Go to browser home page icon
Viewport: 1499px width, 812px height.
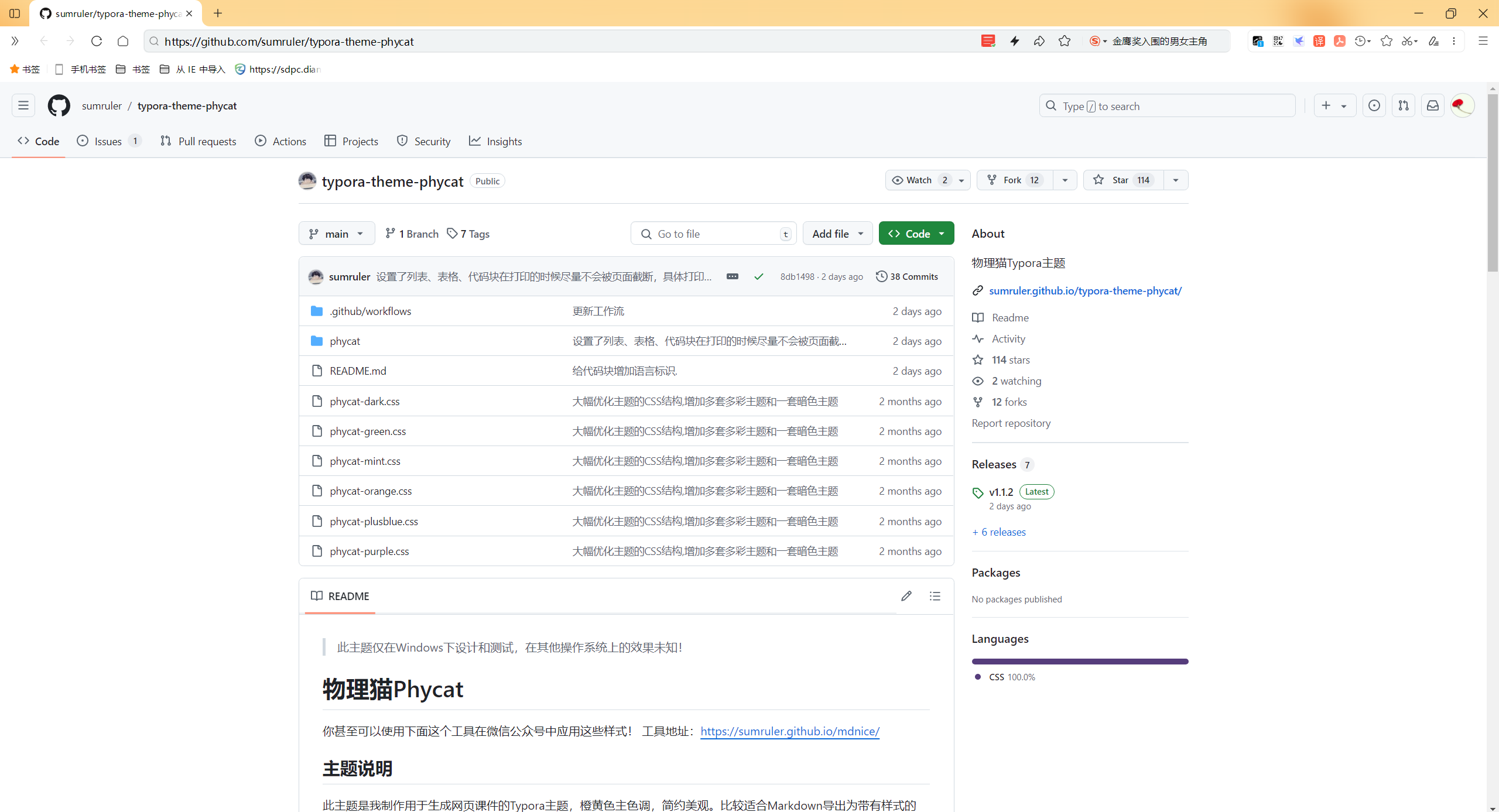tap(123, 41)
